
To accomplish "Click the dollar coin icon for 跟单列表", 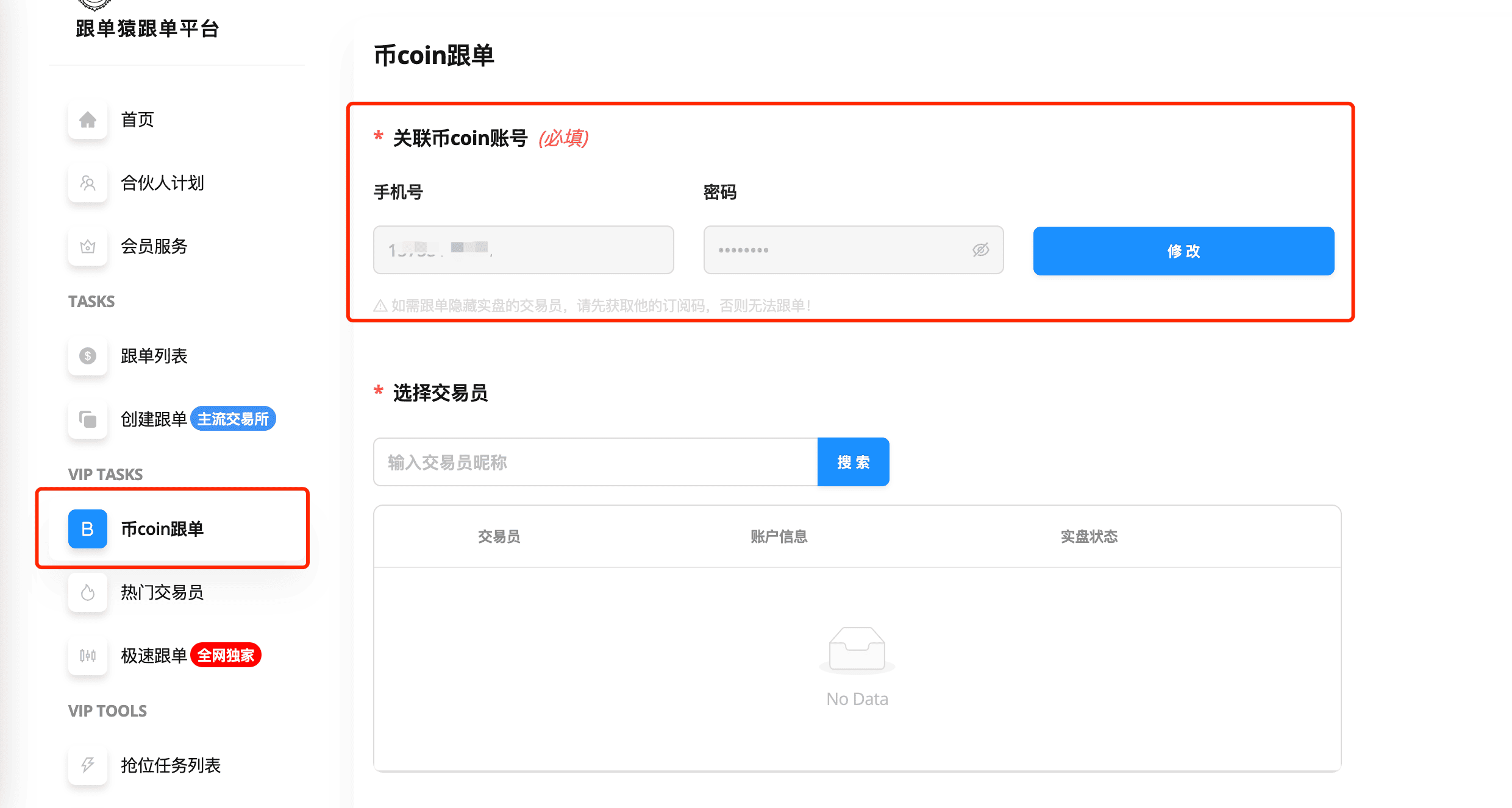I will 88,356.
